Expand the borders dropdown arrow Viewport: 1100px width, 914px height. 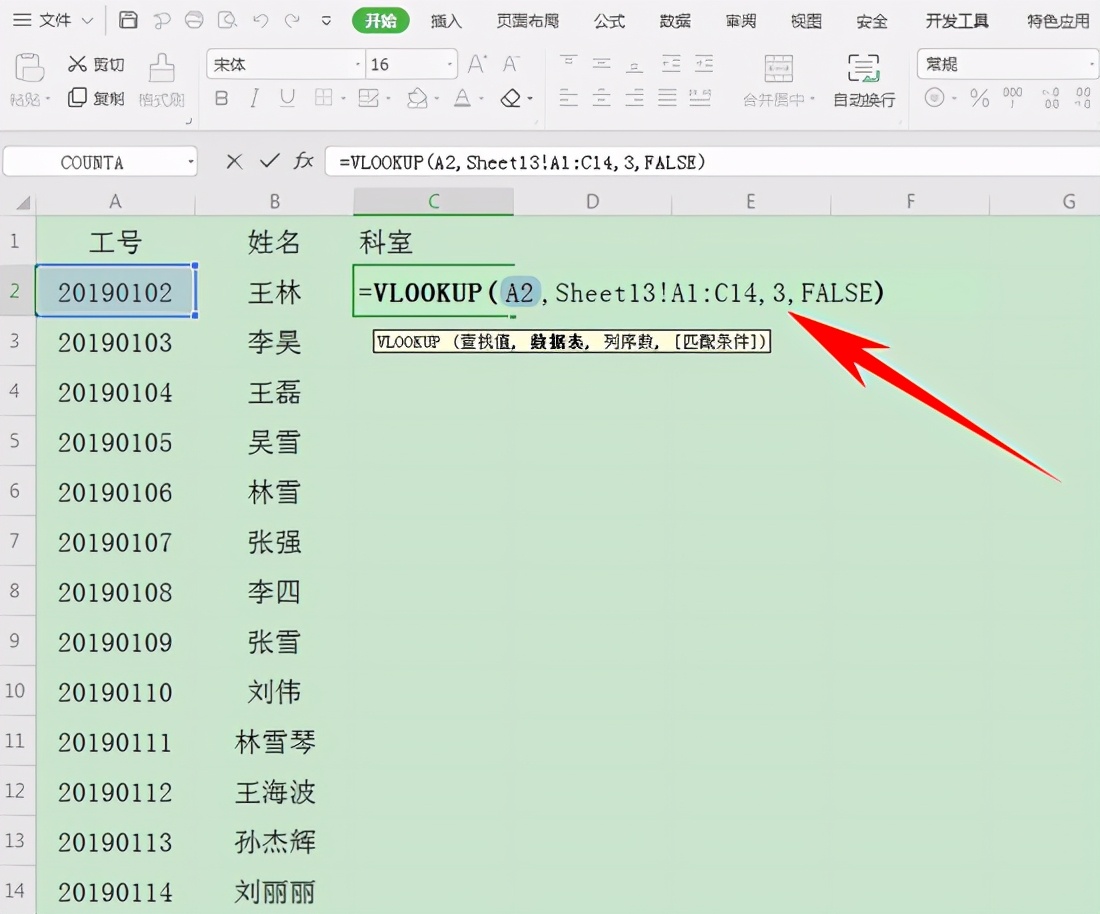coord(343,98)
